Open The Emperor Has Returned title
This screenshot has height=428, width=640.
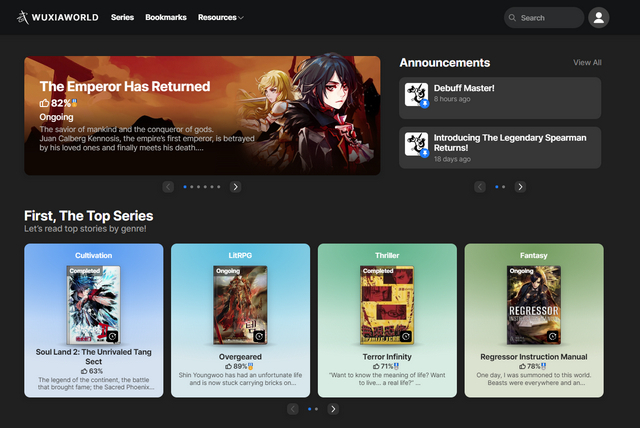click(125, 86)
